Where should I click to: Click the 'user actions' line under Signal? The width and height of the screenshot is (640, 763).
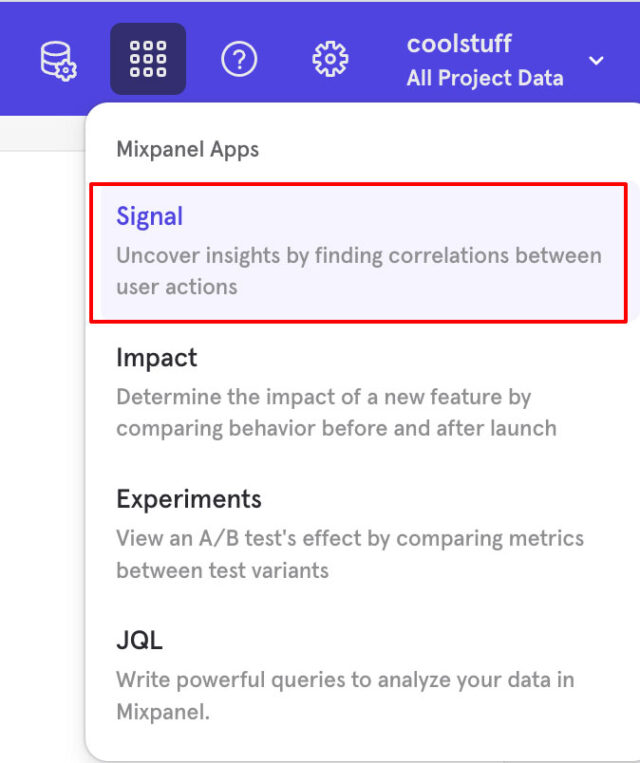click(177, 287)
